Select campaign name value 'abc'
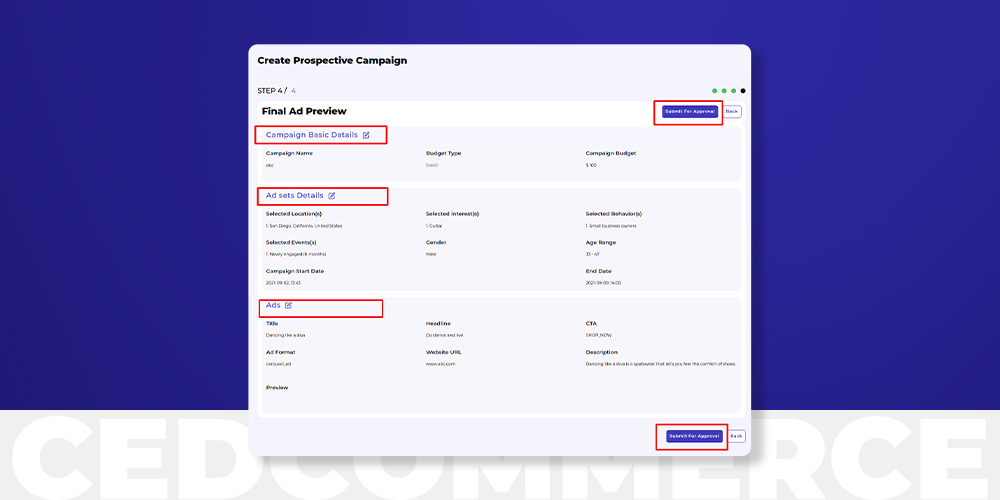This screenshot has width=1000, height=500. tap(270, 165)
